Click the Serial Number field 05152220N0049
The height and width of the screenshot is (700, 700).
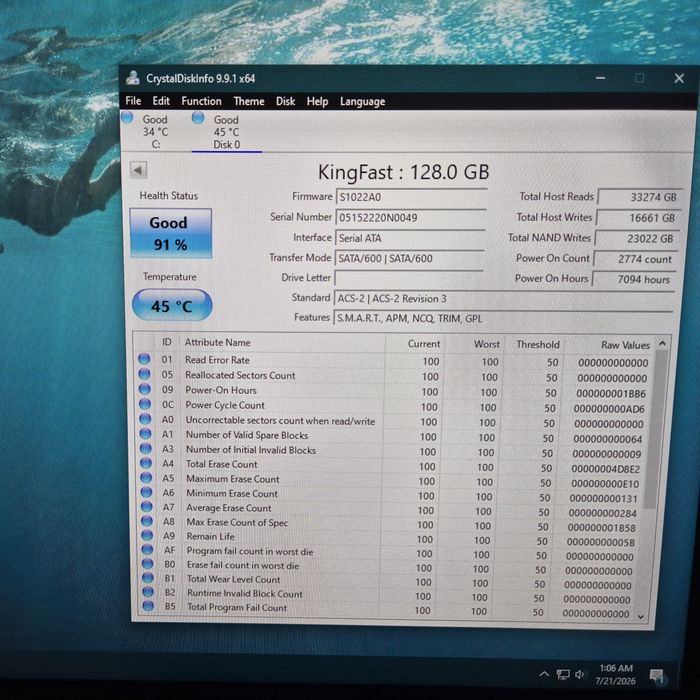pyautogui.click(x=410, y=217)
